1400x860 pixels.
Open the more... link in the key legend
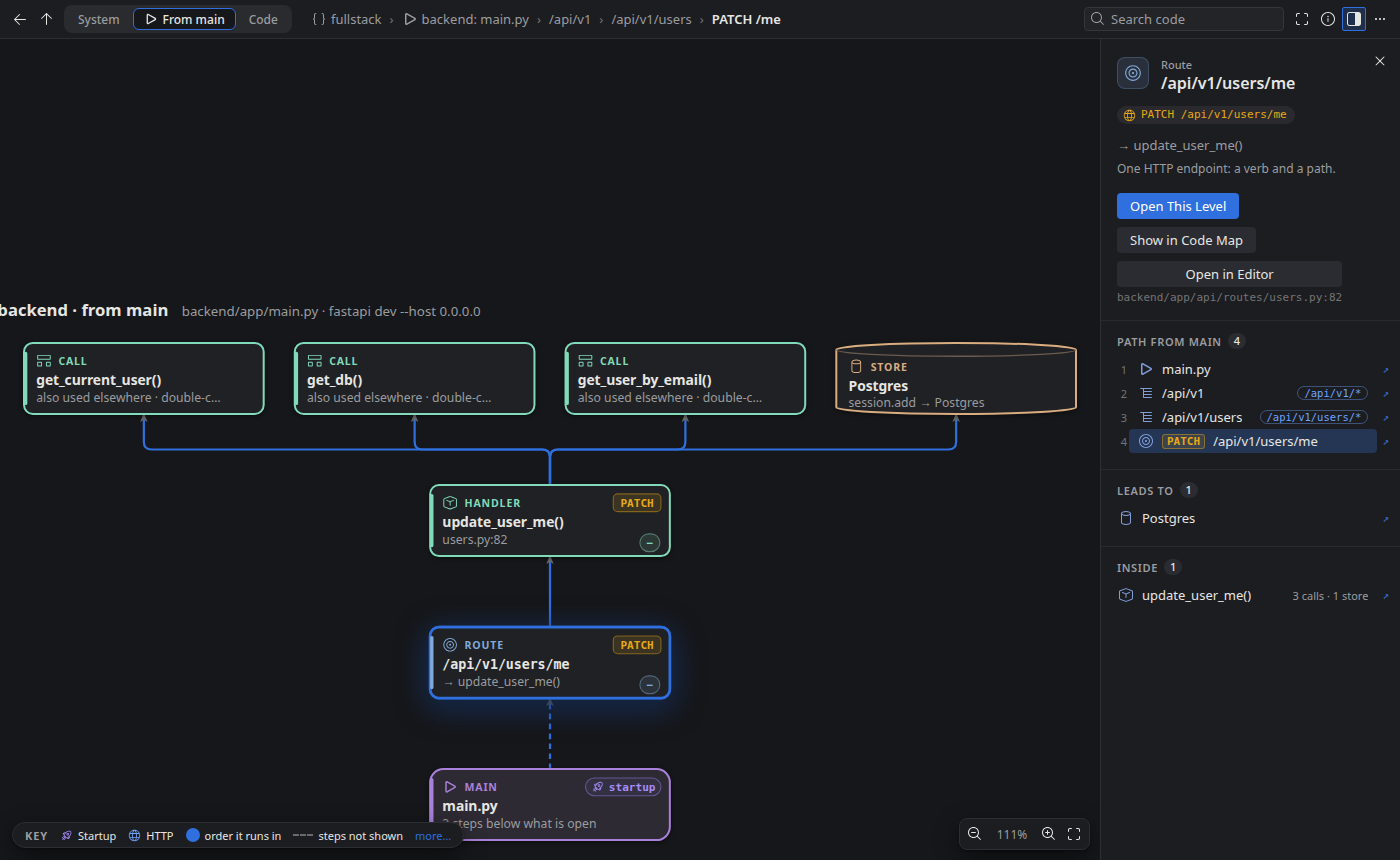(433, 836)
